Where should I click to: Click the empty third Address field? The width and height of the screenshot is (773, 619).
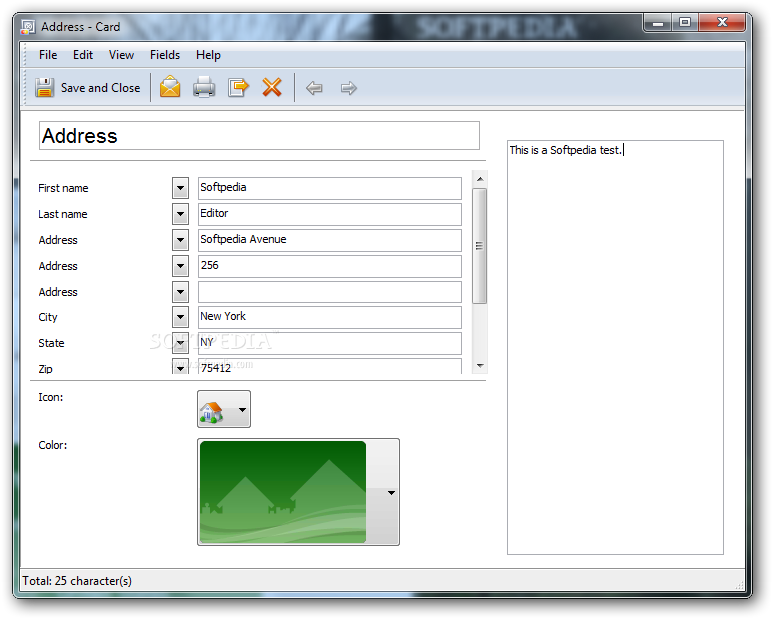tap(330, 292)
